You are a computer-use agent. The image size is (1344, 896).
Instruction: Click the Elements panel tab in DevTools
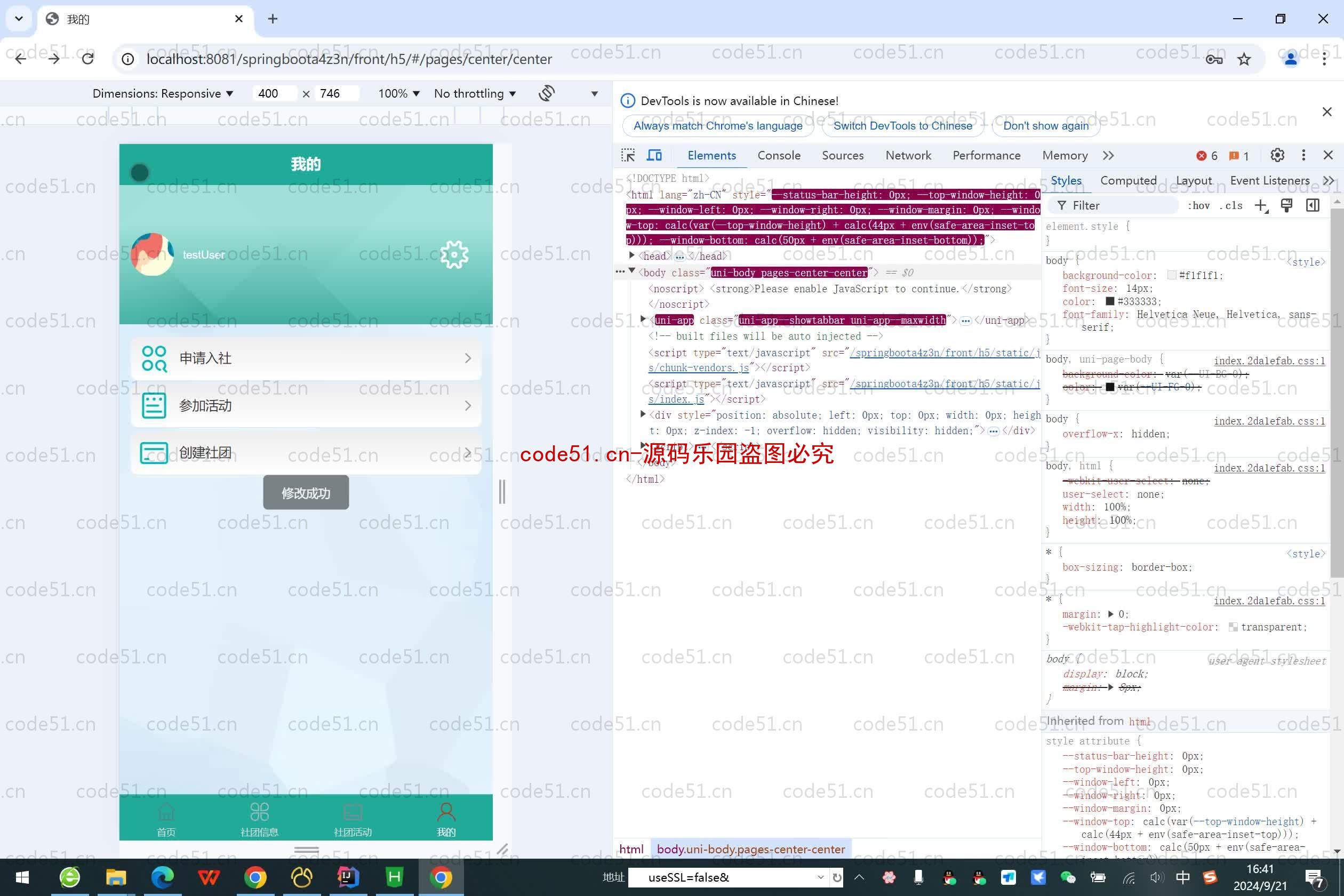point(711,155)
